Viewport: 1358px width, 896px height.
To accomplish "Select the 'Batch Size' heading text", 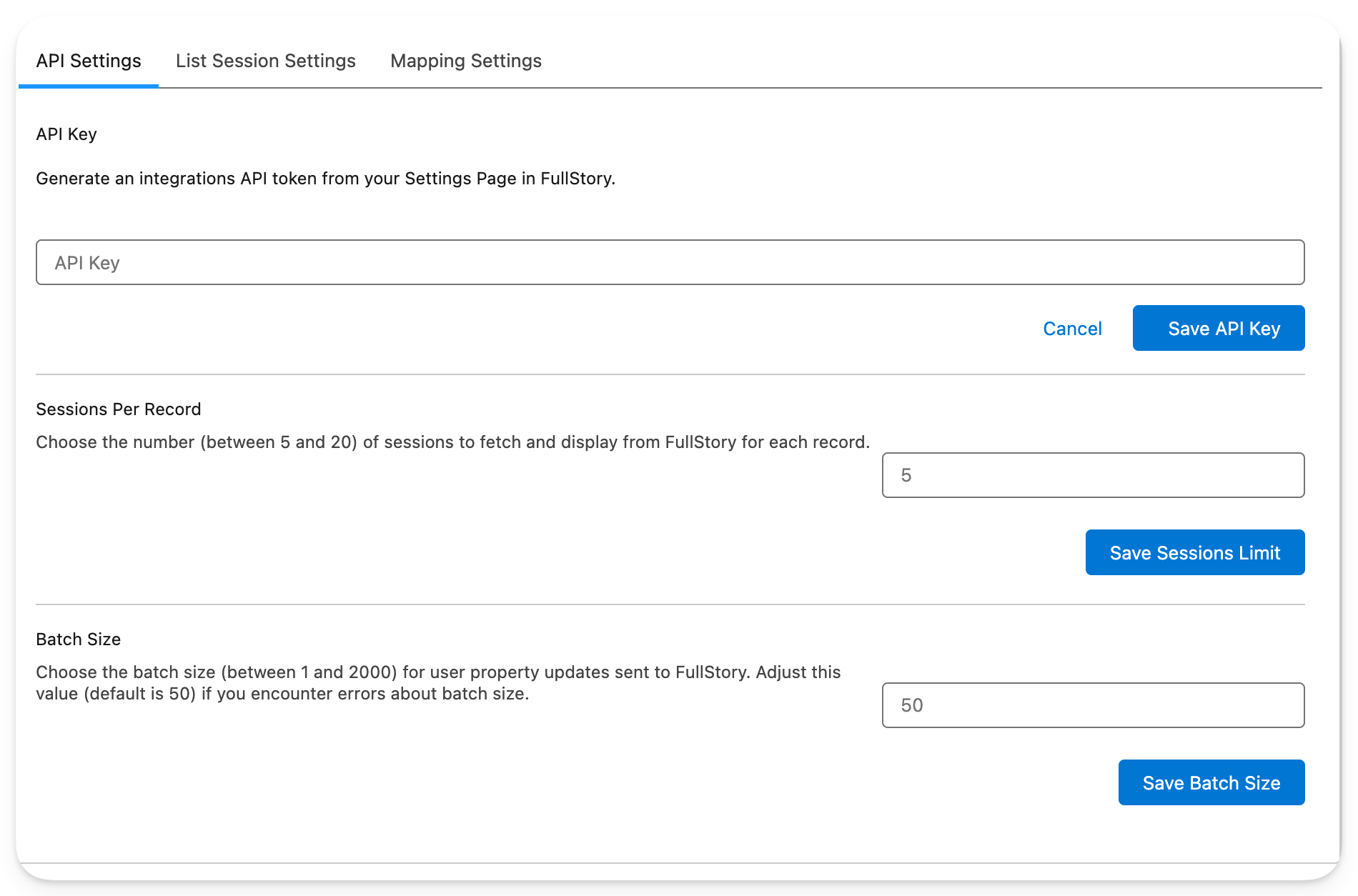I will 79,639.
